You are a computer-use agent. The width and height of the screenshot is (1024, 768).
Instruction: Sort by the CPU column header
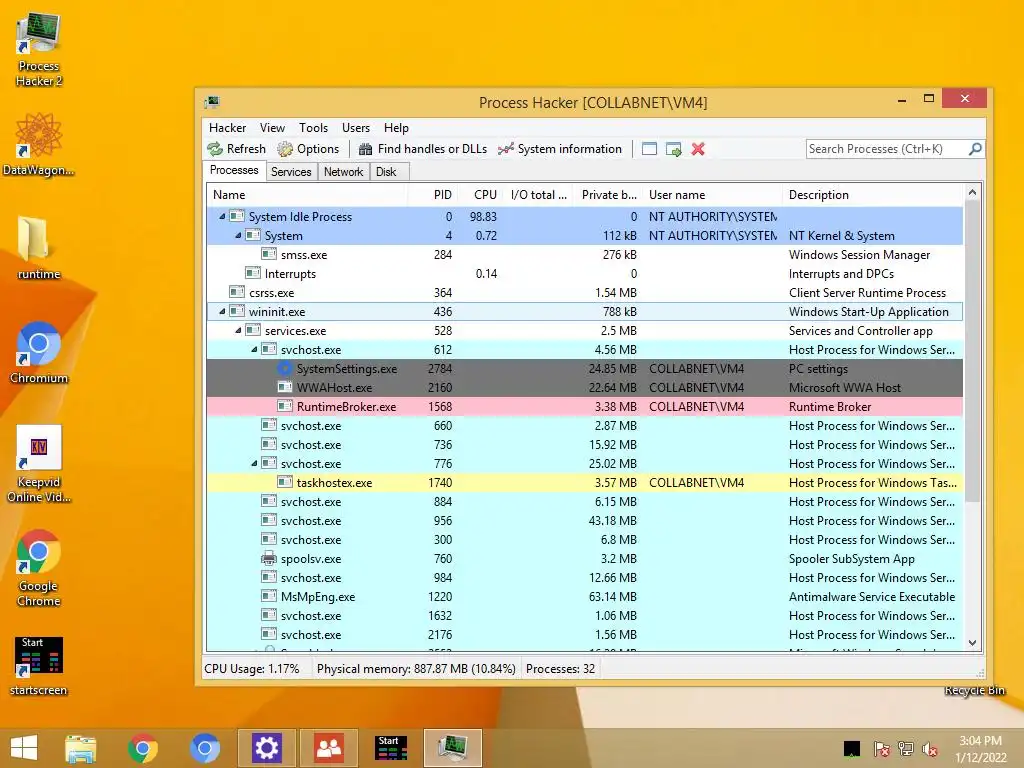481,195
